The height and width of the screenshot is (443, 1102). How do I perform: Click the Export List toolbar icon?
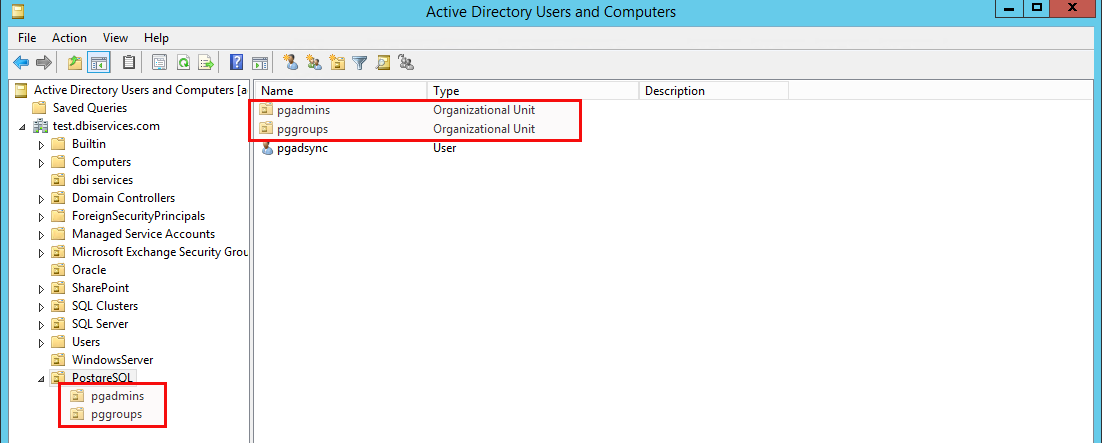[205, 63]
